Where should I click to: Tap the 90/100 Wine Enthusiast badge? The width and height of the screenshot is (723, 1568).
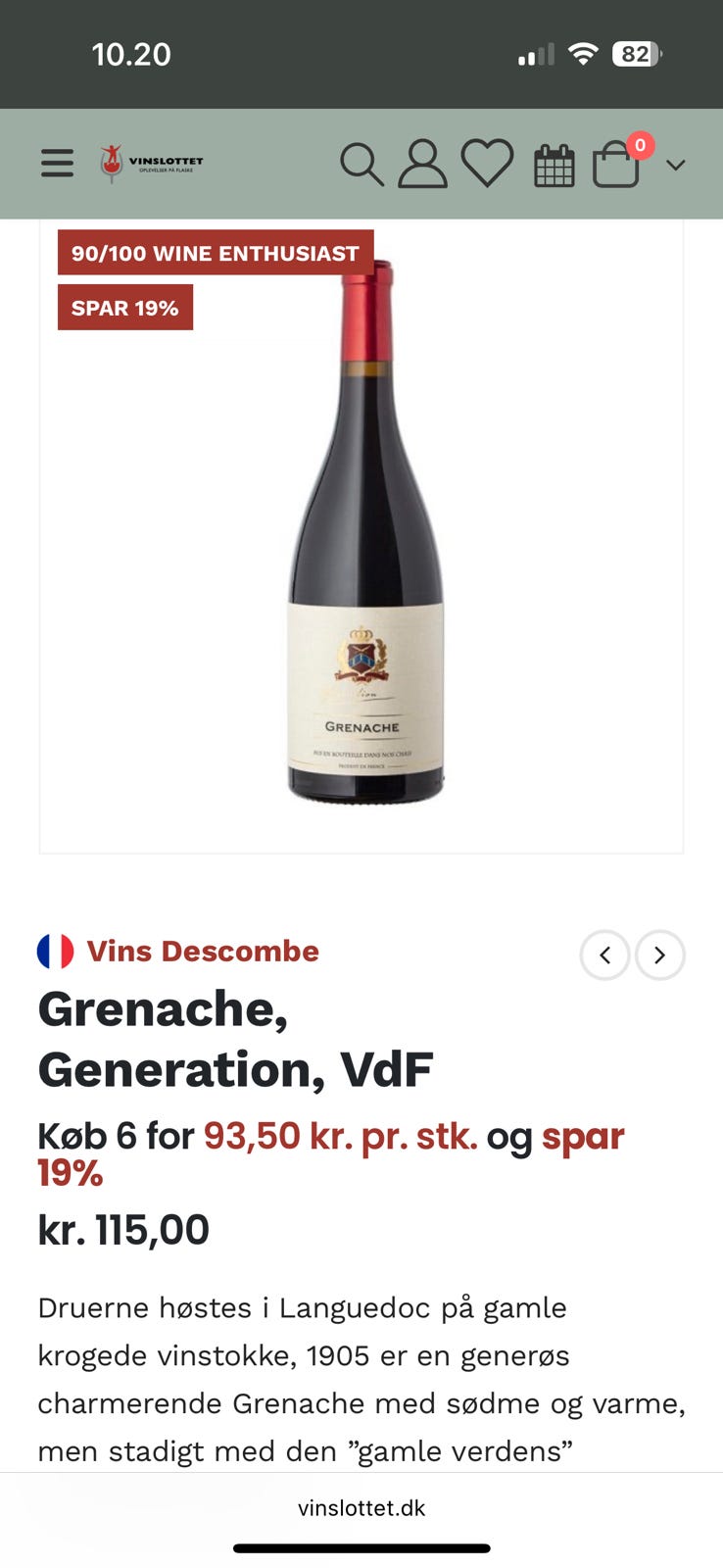216,253
